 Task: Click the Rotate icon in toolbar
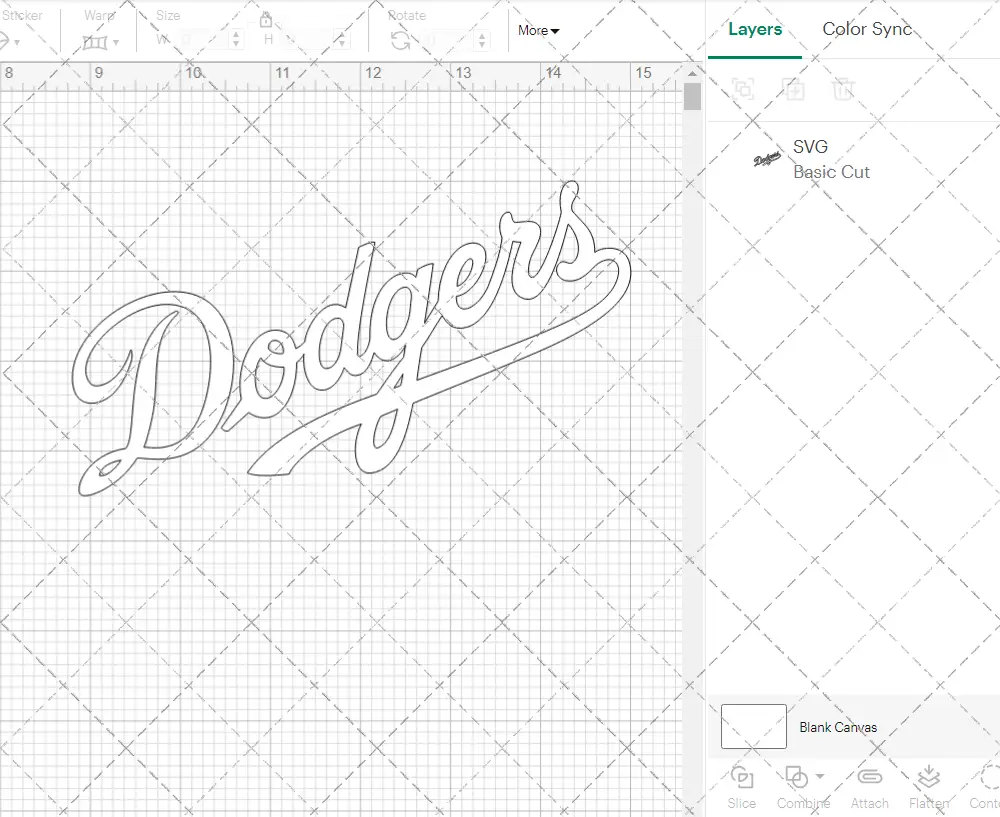(x=400, y=40)
